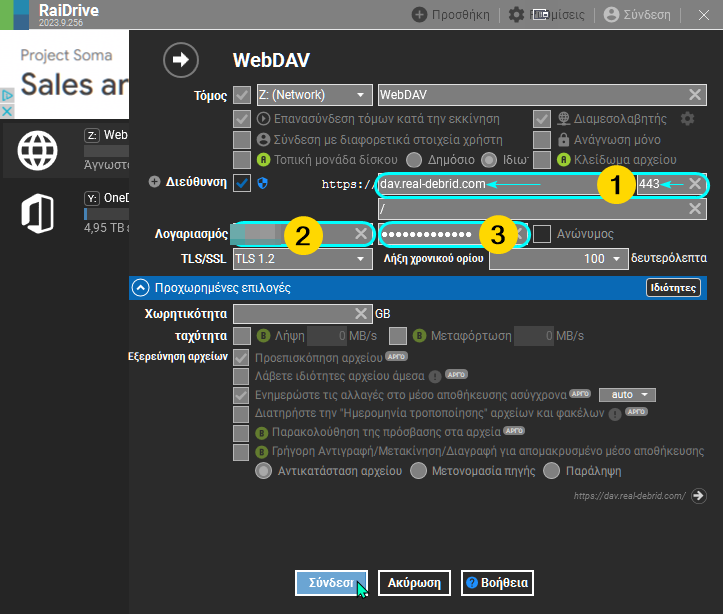Enable Τοπική μονάδα δίσκου checkbox
The width and height of the screenshot is (723, 614).
click(242, 160)
